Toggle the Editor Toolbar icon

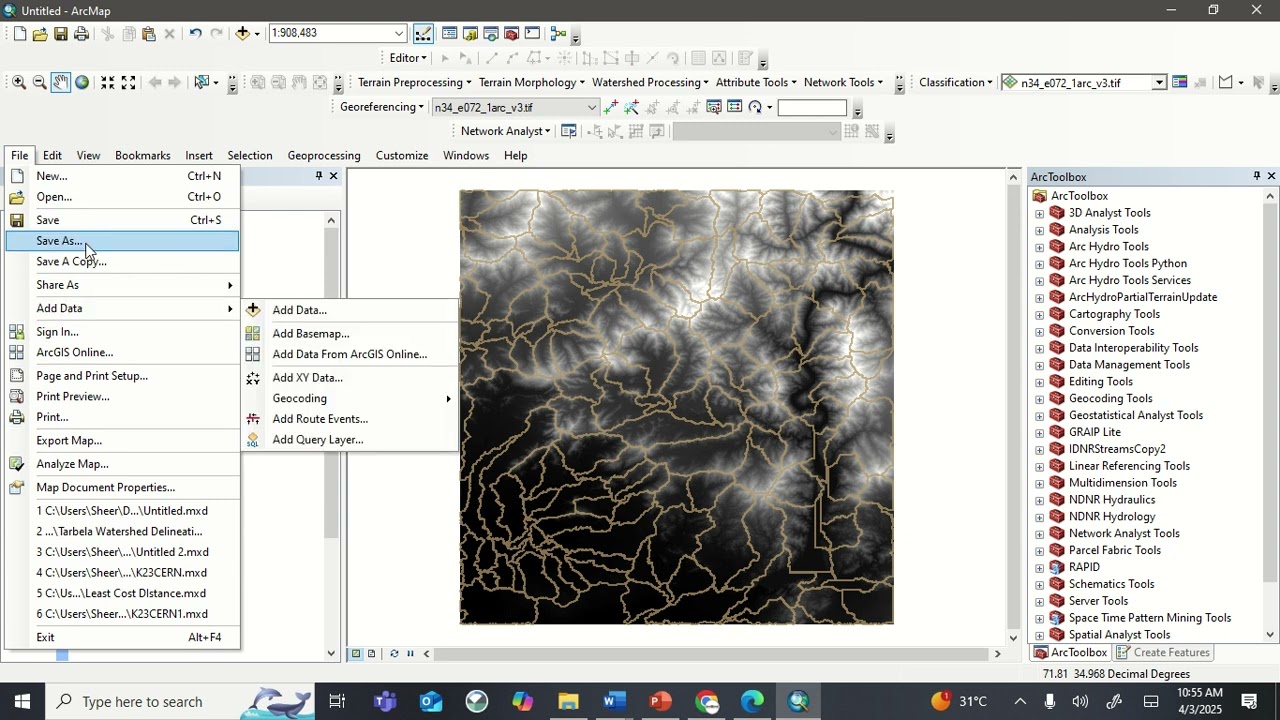pyautogui.click(x=423, y=33)
